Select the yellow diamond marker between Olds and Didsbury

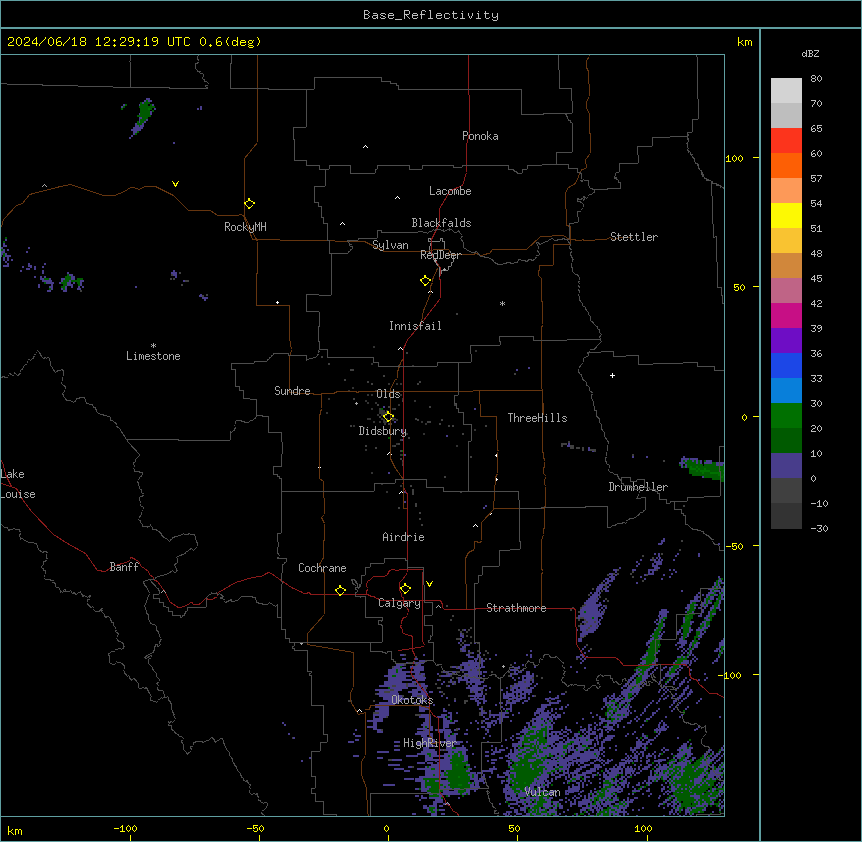[x=388, y=416]
